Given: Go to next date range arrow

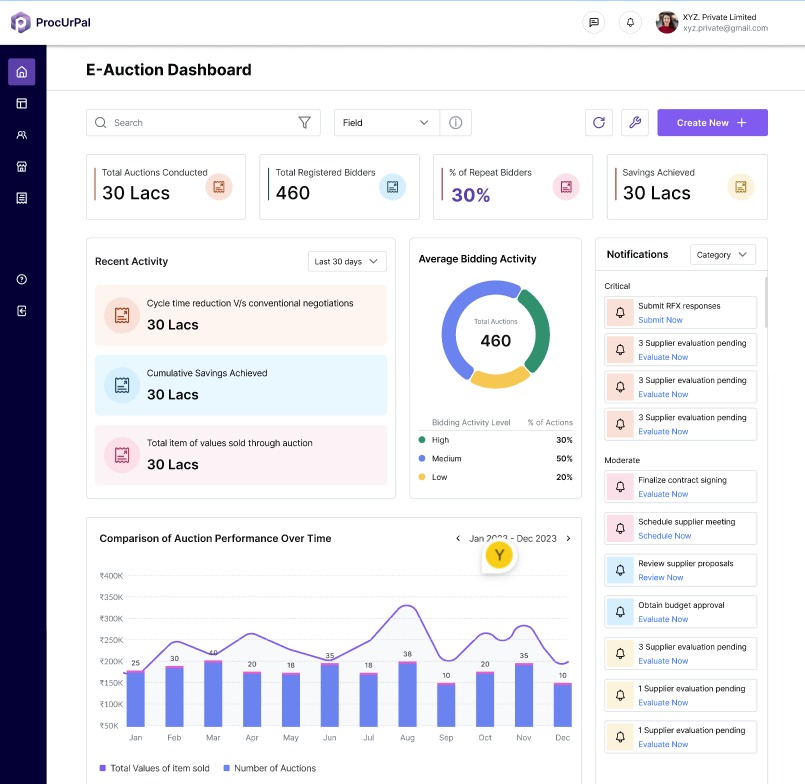Looking at the screenshot, I should tap(568, 539).
